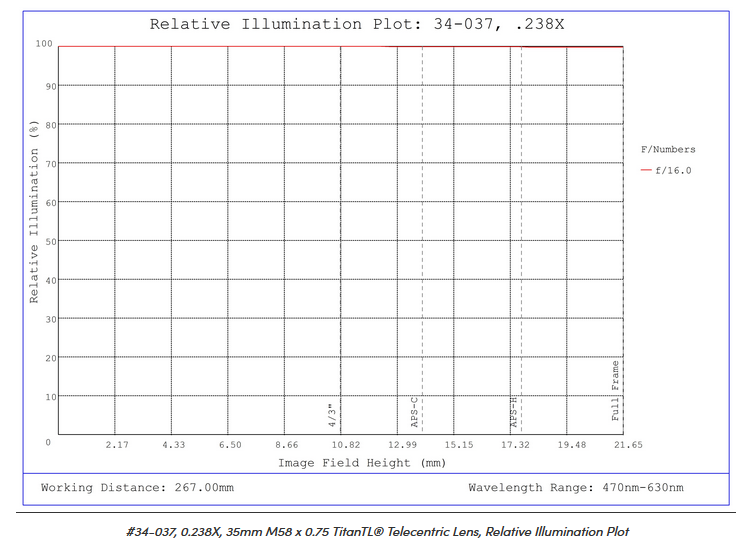Click the y-axis tick value 40

[51, 281]
